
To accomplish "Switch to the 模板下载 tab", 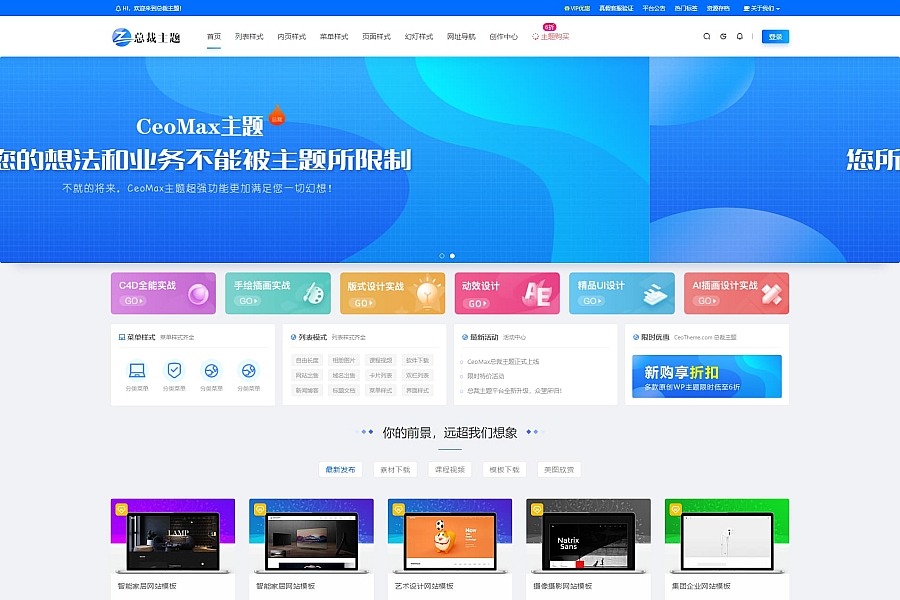I will point(504,470).
